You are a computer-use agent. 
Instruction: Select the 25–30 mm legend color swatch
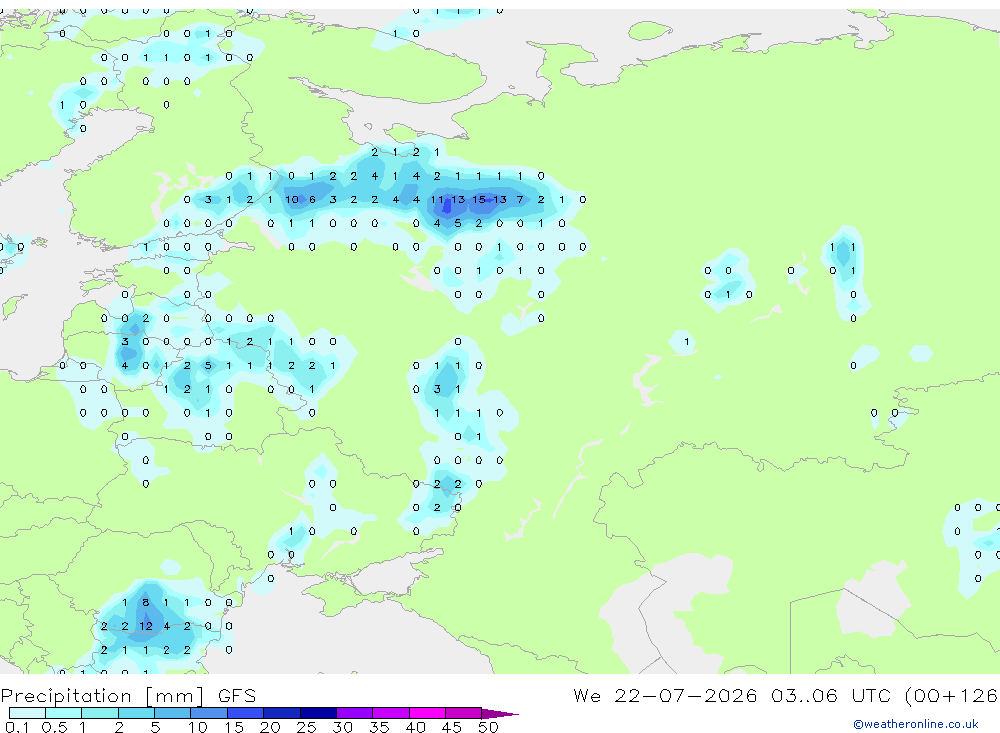coord(318,713)
